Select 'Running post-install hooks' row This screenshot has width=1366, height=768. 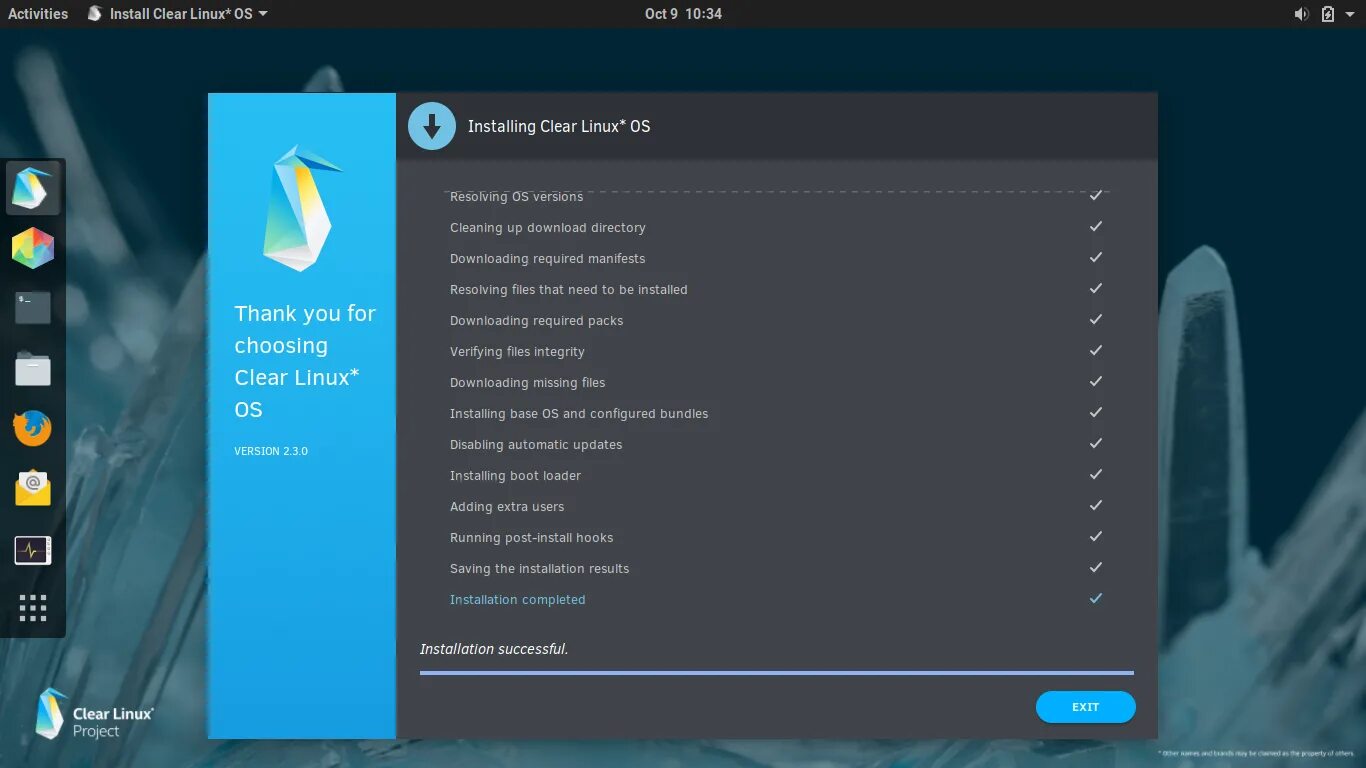[x=777, y=538]
